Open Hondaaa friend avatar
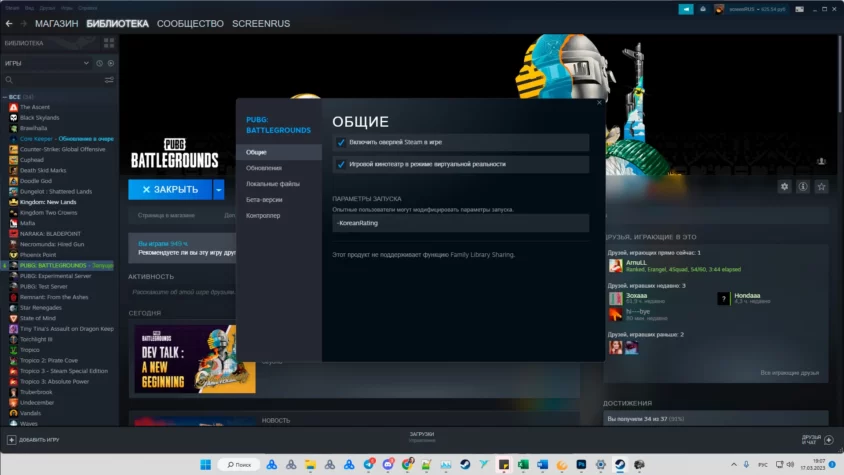Image resolution: width=844 pixels, height=475 pixels. 724,298
